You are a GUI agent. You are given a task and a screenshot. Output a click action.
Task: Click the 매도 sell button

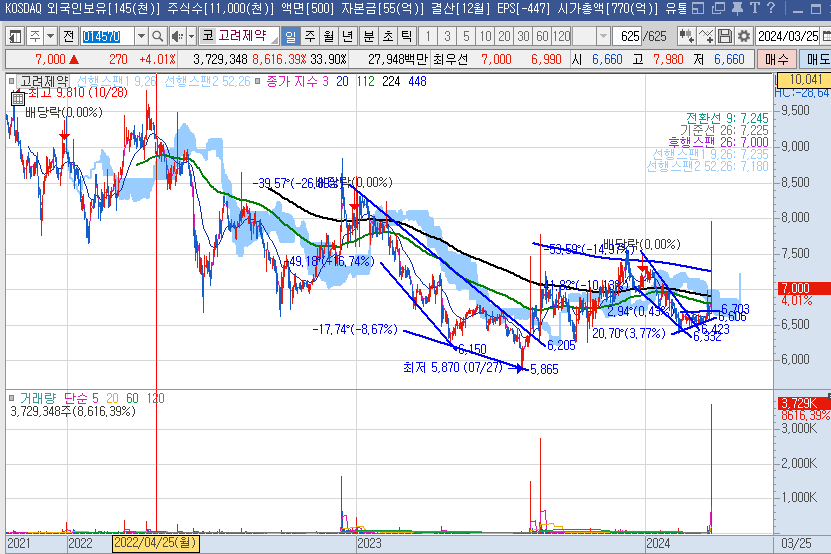(815, 59)
